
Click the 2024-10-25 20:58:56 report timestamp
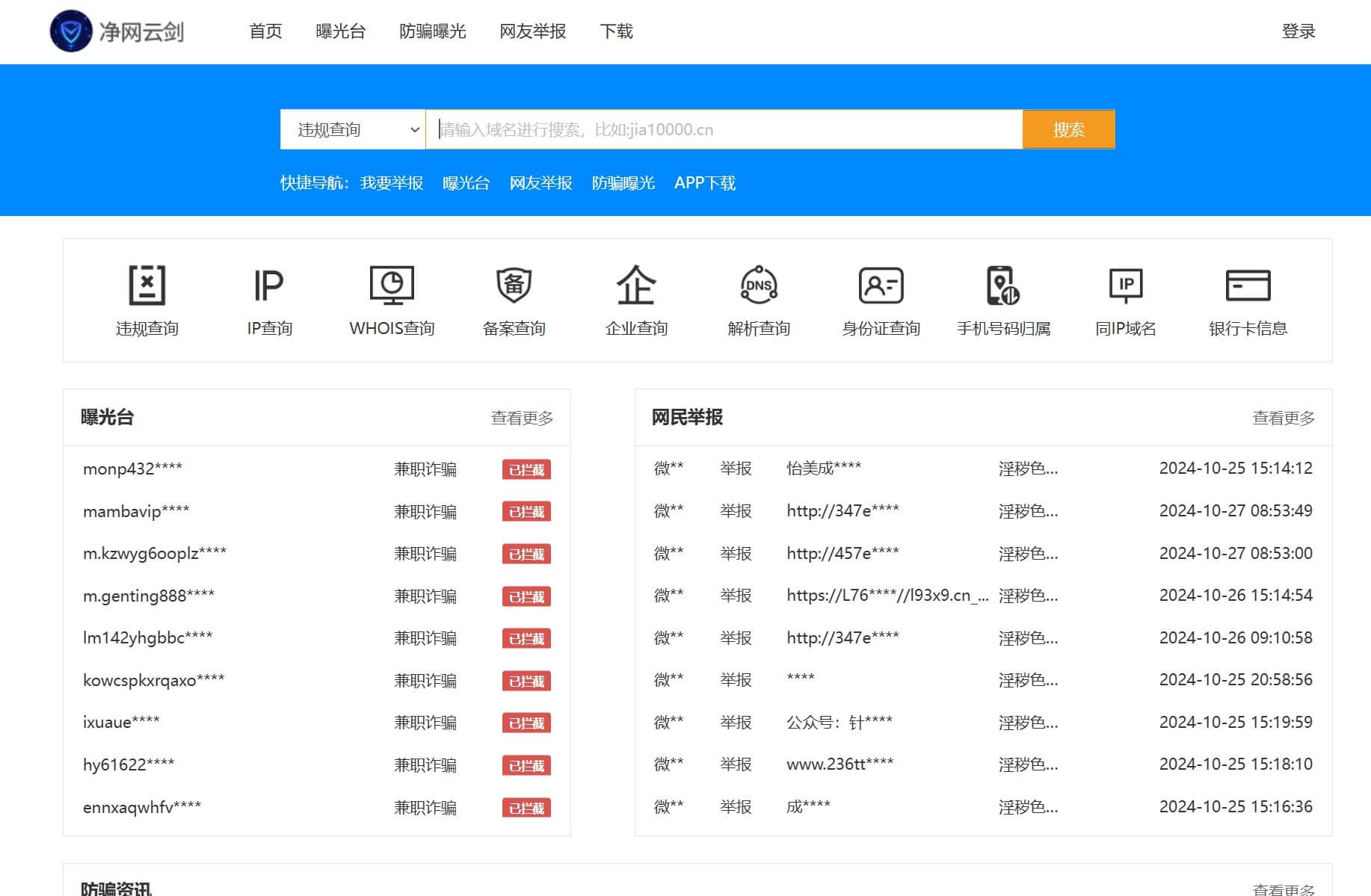[1236, 679]
